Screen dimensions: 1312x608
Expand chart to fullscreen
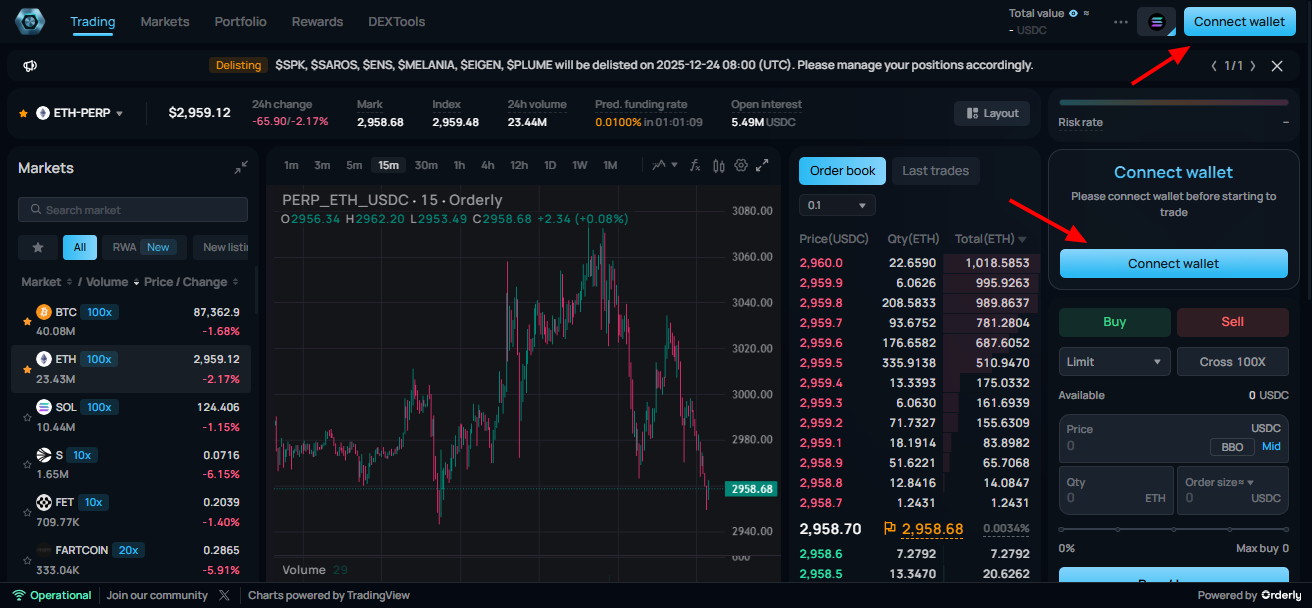pos(762,165)
